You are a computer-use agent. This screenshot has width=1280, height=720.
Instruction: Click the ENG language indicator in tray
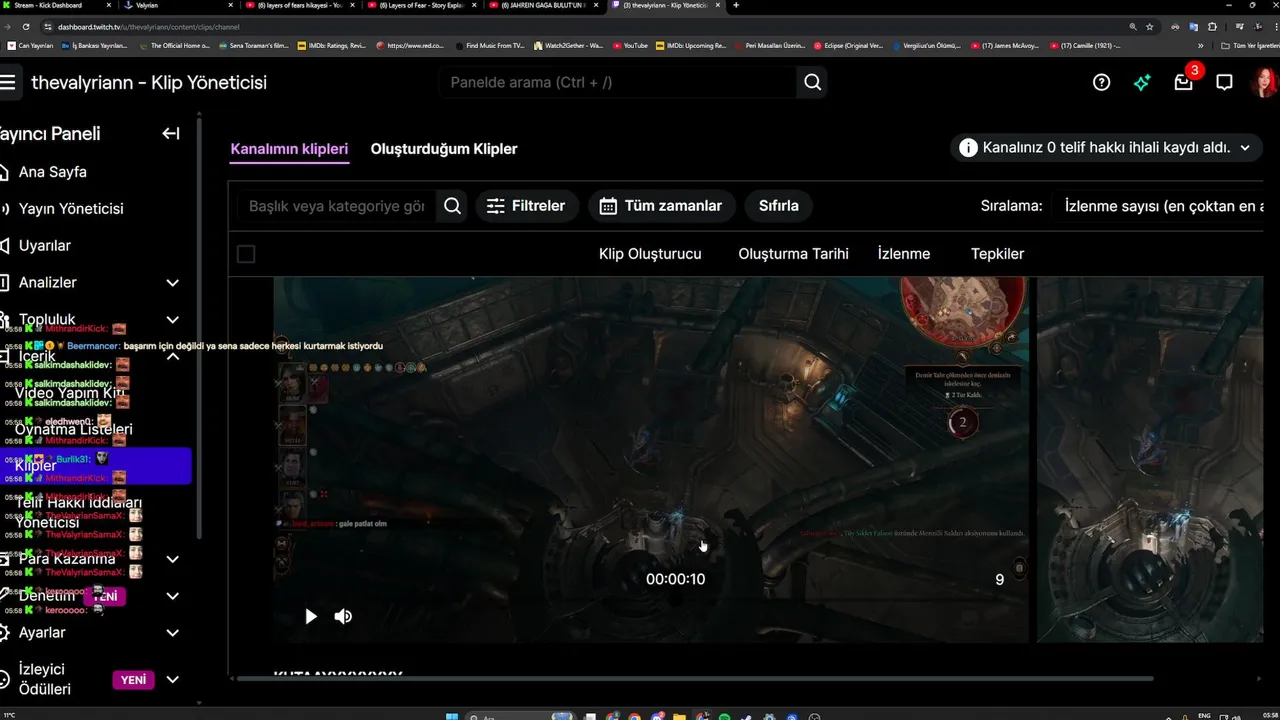point(1205,716)
